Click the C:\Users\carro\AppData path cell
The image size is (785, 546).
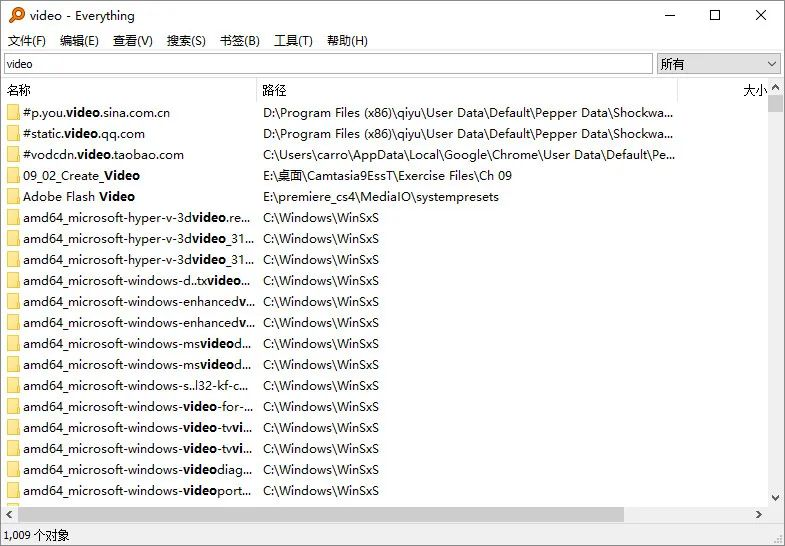pyautogui.click(x=469, y=155)
